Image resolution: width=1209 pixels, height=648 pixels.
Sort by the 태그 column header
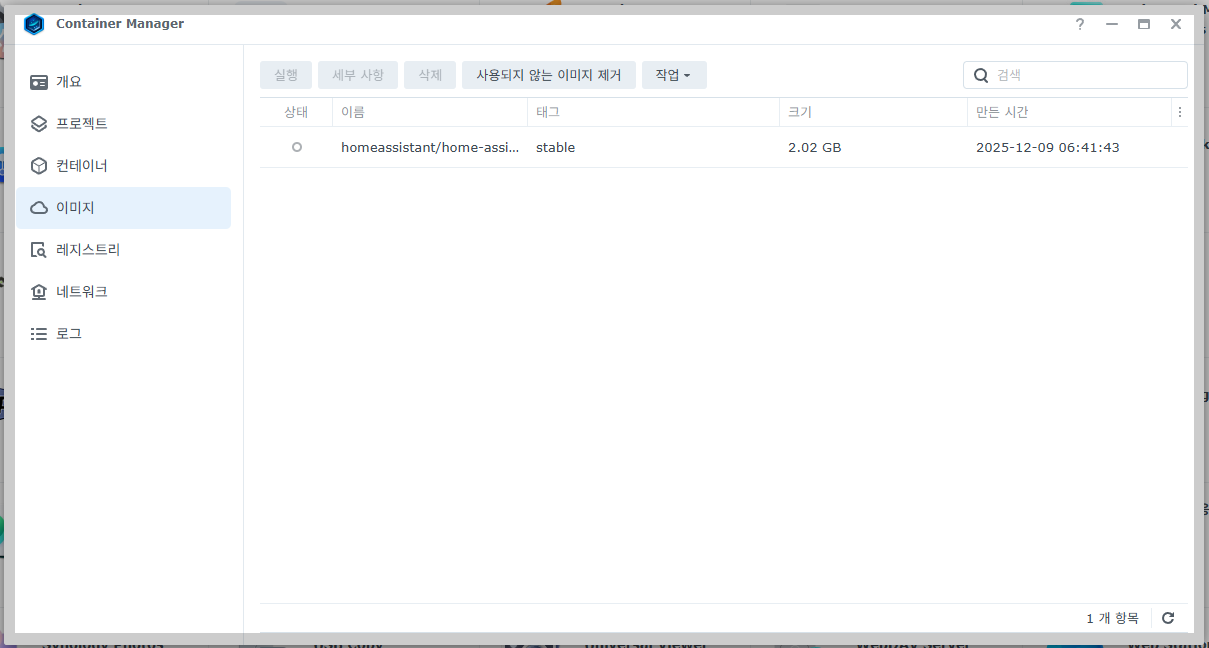(653, 112)
